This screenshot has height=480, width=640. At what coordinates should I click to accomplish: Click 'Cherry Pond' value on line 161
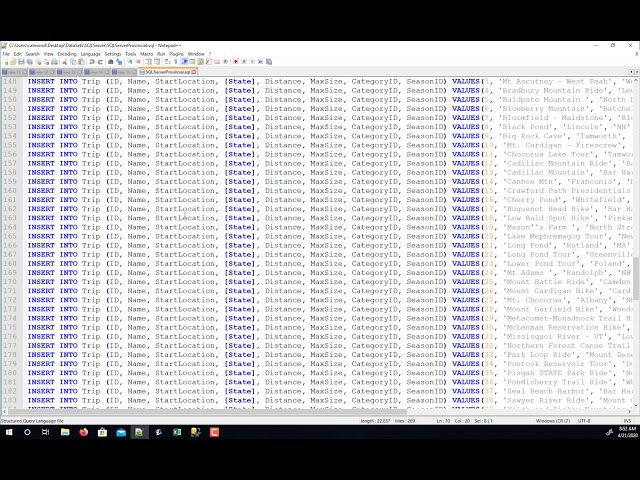tap(532, 200)
